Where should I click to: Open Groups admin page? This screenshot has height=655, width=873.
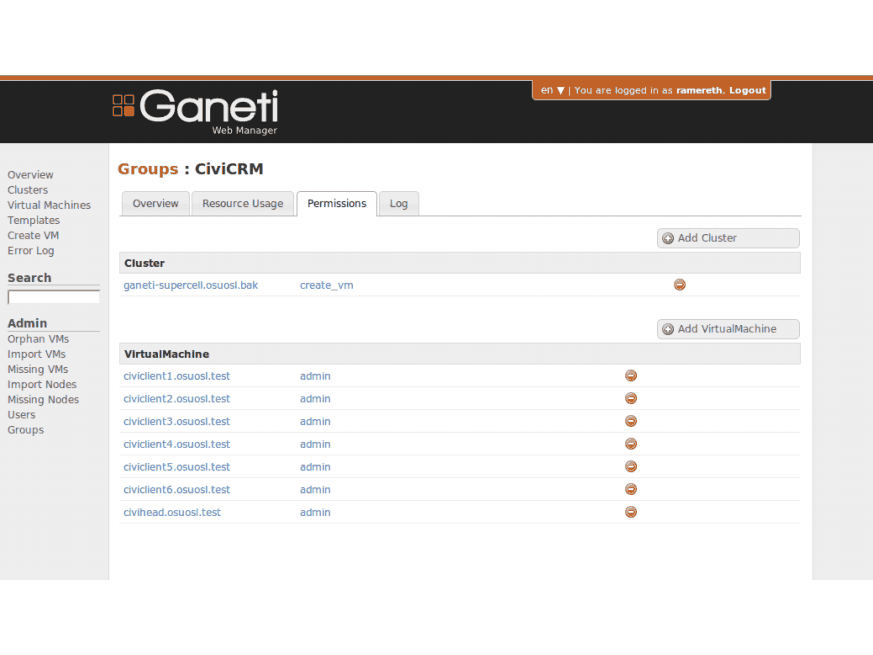(26, 430)
